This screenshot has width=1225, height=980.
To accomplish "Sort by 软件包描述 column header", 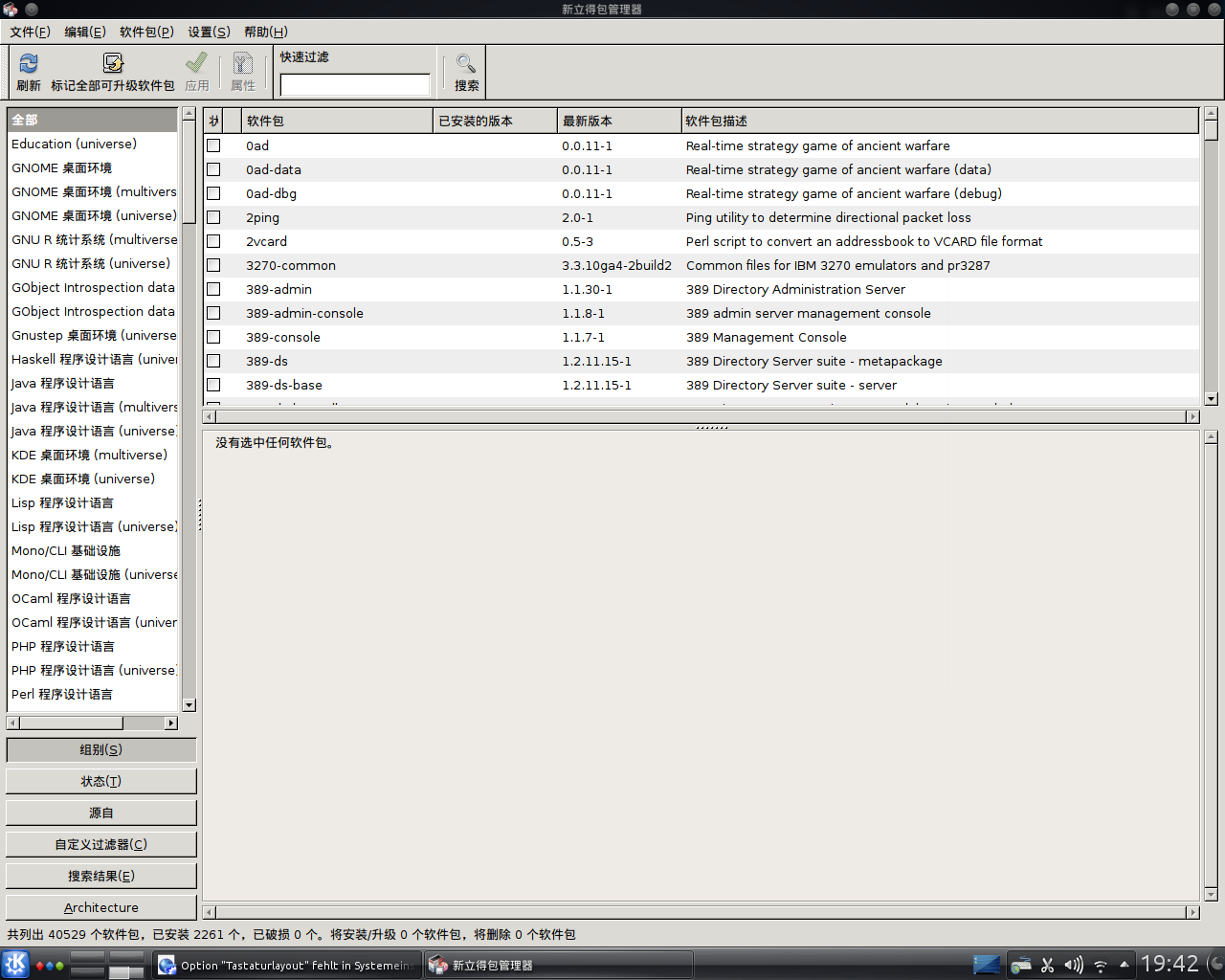I will 940,121.
